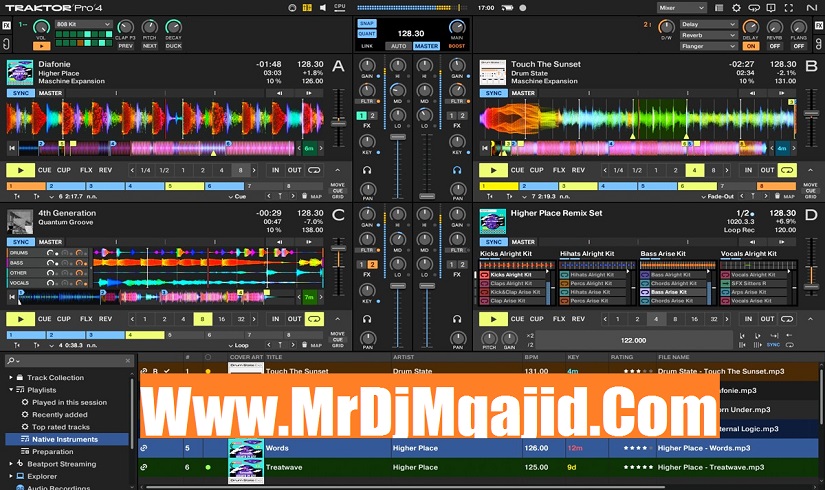
Task: Click Deck D tempo field 122.000
Action: point(633,341)
